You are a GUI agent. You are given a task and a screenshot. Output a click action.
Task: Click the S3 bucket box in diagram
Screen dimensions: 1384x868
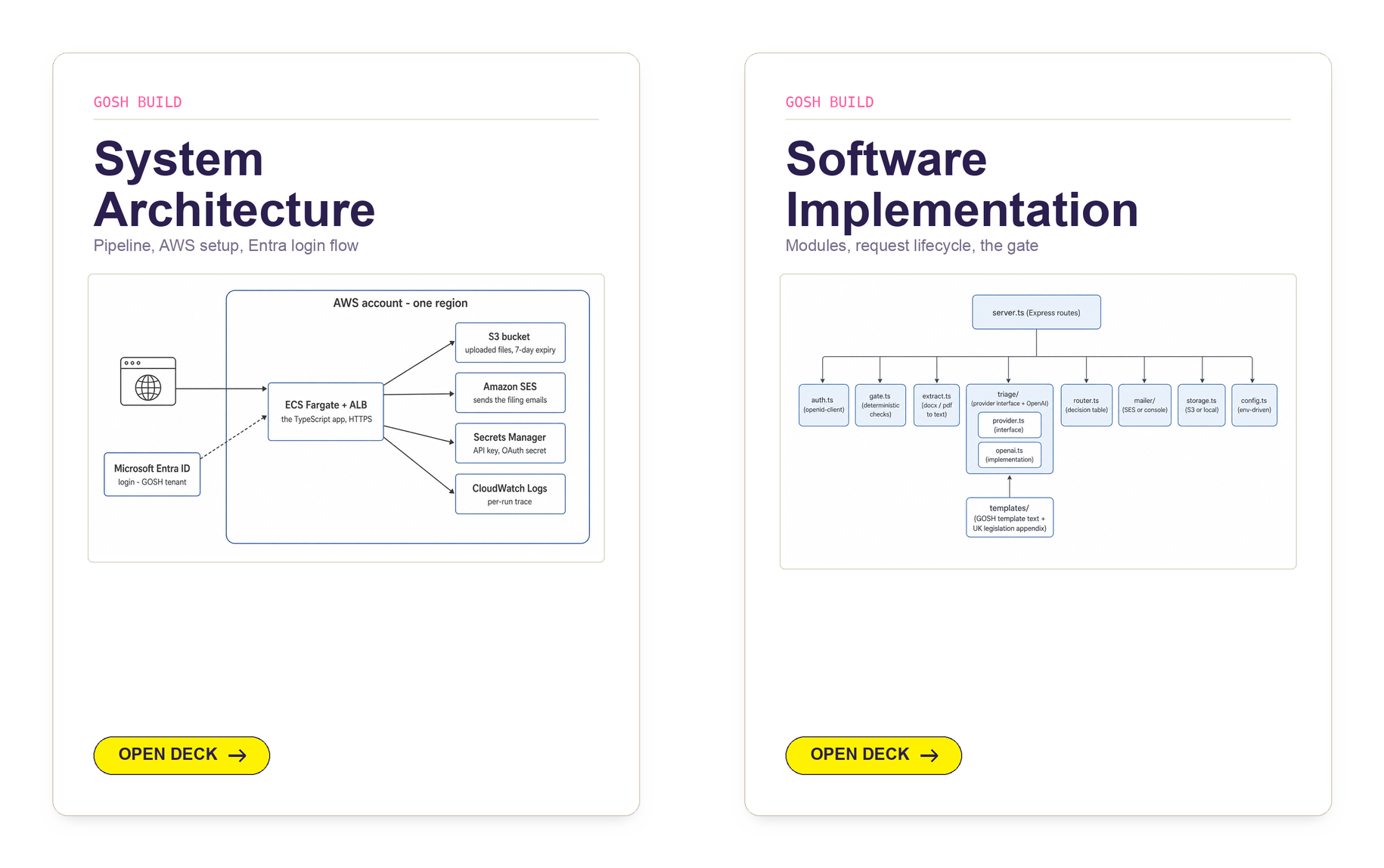(x=510, y=343)
